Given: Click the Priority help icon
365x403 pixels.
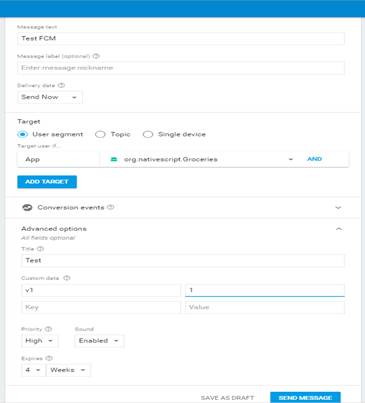Looking at the screenshot, I should click(x=48, y=329).
